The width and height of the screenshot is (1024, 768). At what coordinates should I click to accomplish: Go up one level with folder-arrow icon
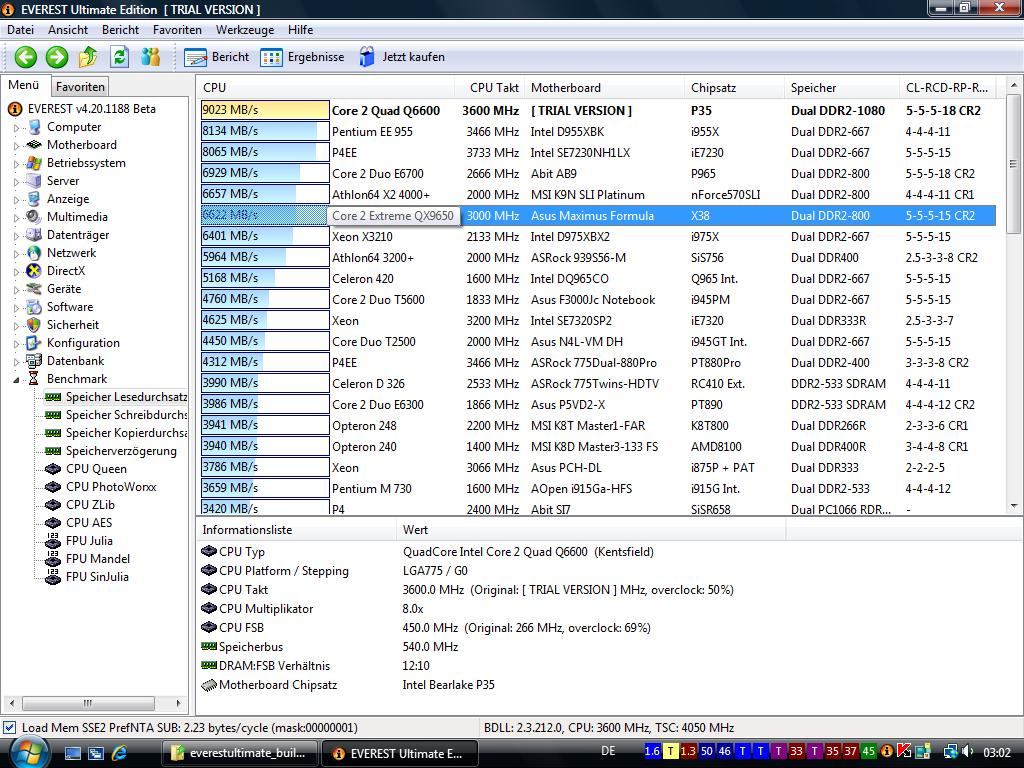(88, 57)
